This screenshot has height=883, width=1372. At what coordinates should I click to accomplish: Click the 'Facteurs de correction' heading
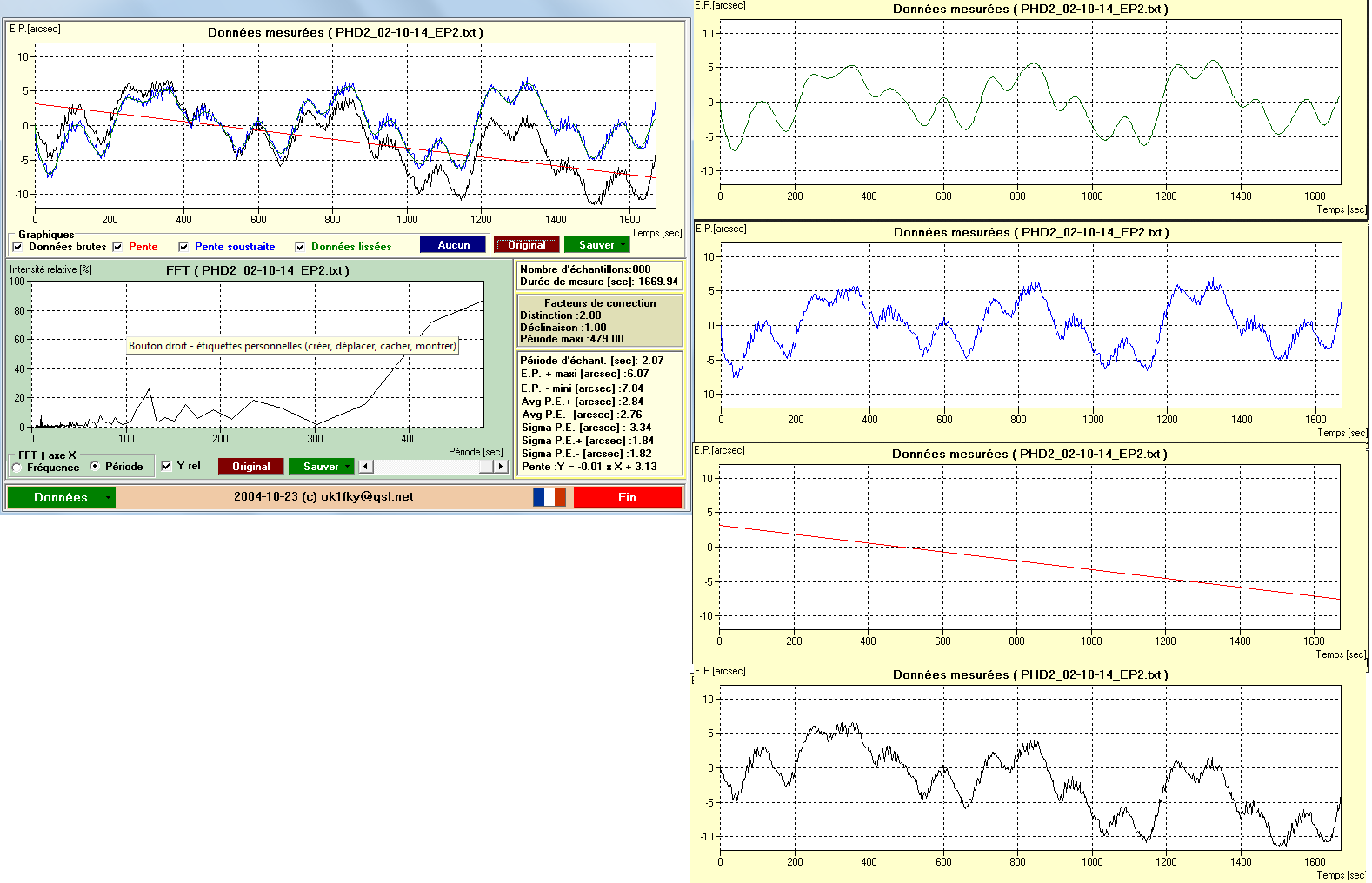click(600, 303)
